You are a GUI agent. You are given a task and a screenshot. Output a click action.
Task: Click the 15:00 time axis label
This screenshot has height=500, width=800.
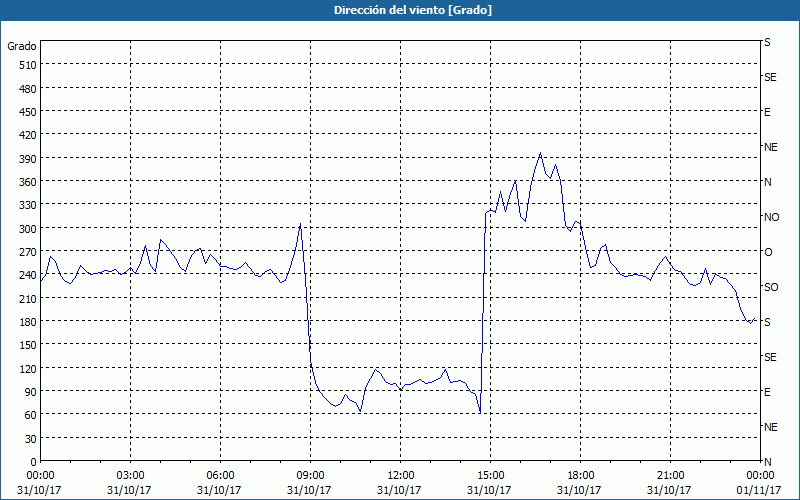(490, 476)
